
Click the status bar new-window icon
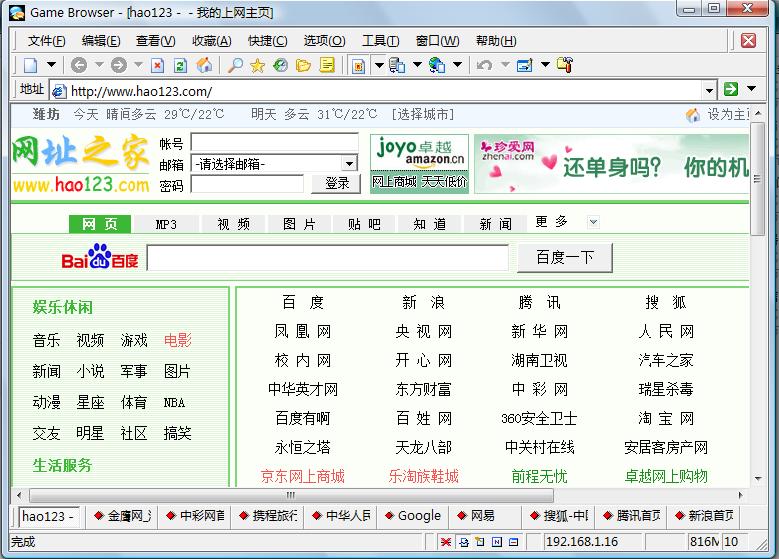[480, 542]
